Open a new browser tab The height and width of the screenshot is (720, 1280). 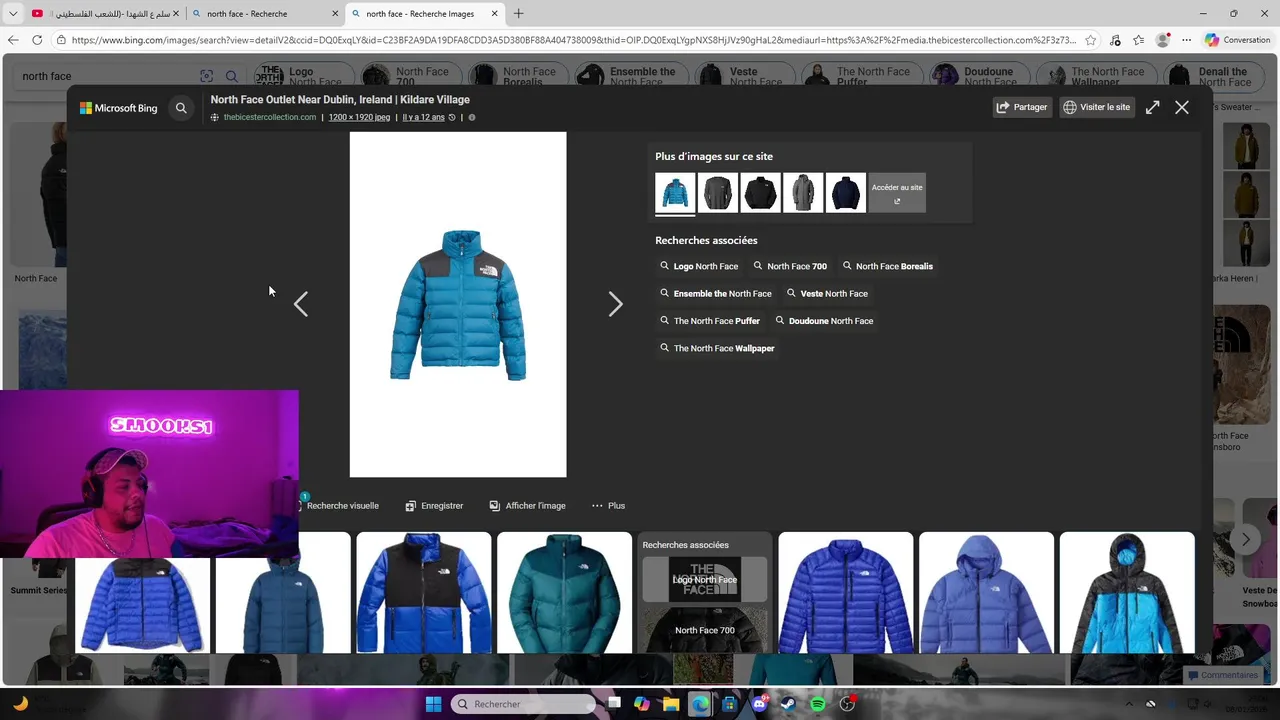[x=518, y=14]
